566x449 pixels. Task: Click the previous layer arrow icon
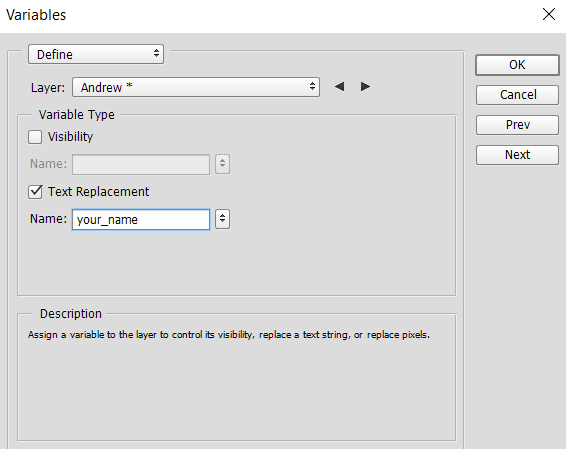339,87
